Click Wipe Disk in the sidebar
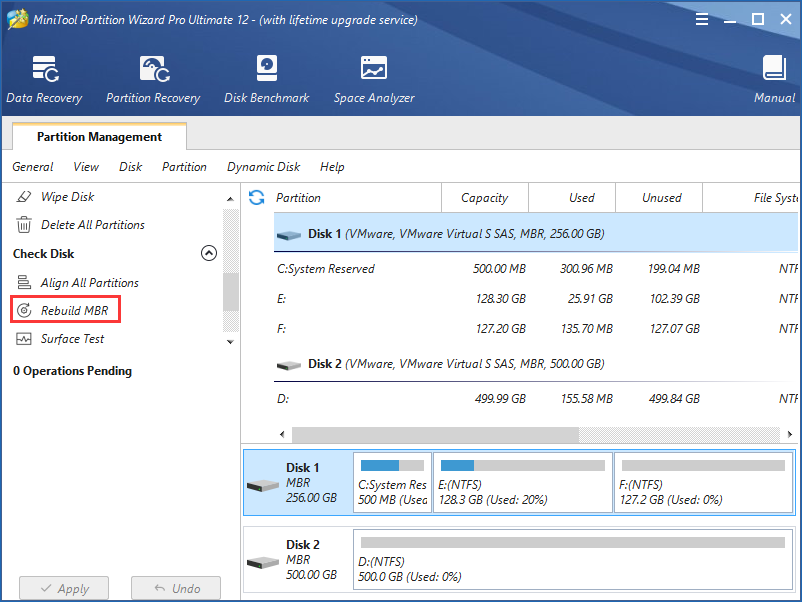Viewport: 802px width, 602px height. click(x=68, y=196)
